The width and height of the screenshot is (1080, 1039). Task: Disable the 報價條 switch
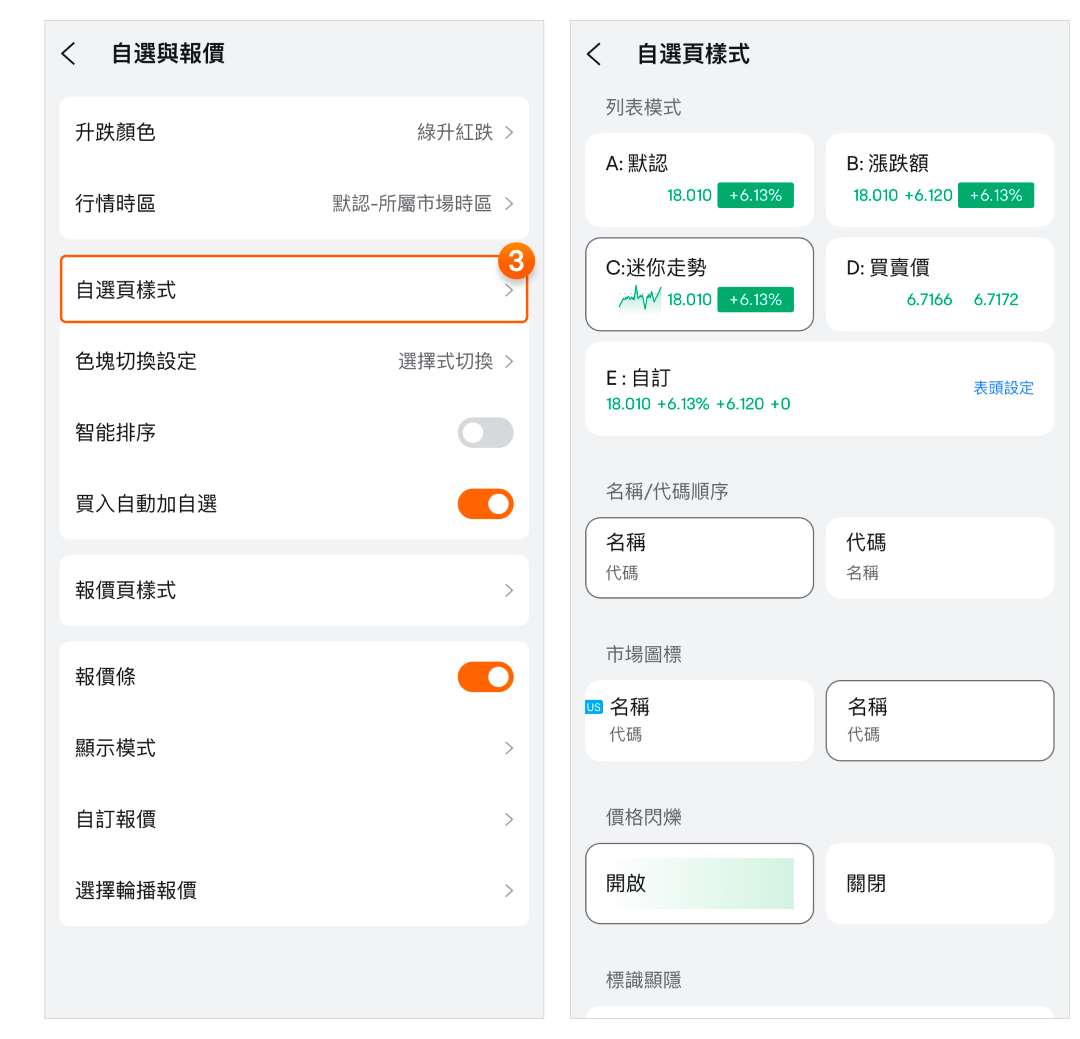coord(485,677)
